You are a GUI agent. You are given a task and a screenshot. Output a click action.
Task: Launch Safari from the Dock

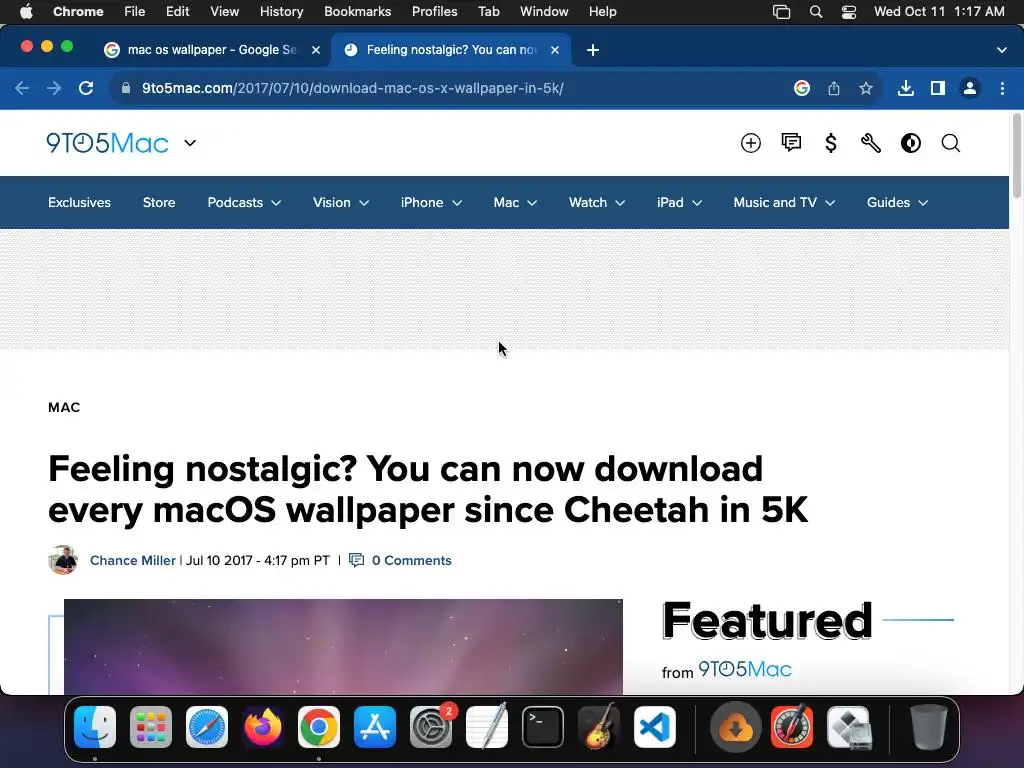[207, 727]
